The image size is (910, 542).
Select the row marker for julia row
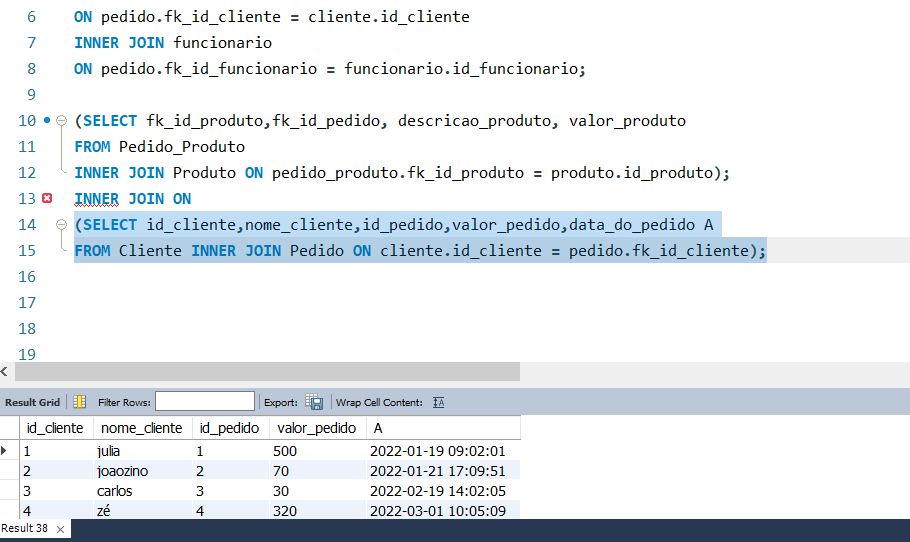click(5, 450)
